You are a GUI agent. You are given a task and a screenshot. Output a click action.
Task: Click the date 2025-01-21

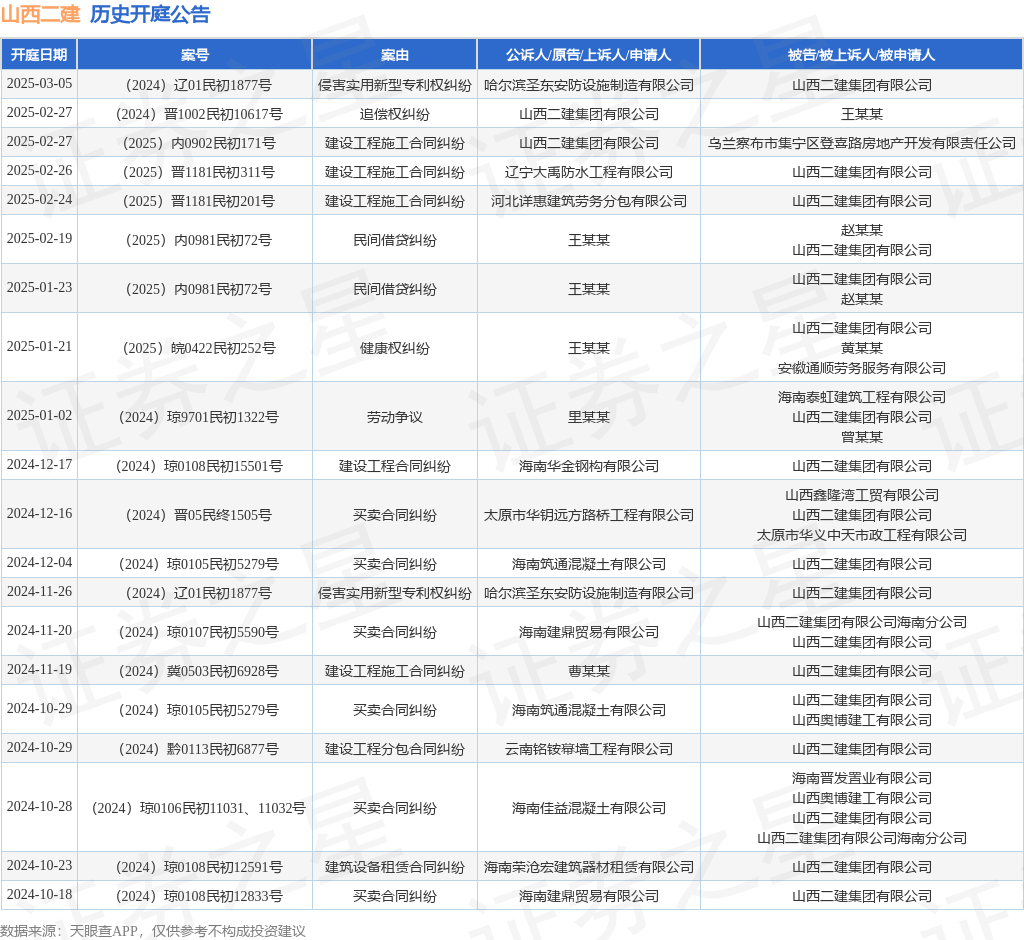click(x=39, y=346)
